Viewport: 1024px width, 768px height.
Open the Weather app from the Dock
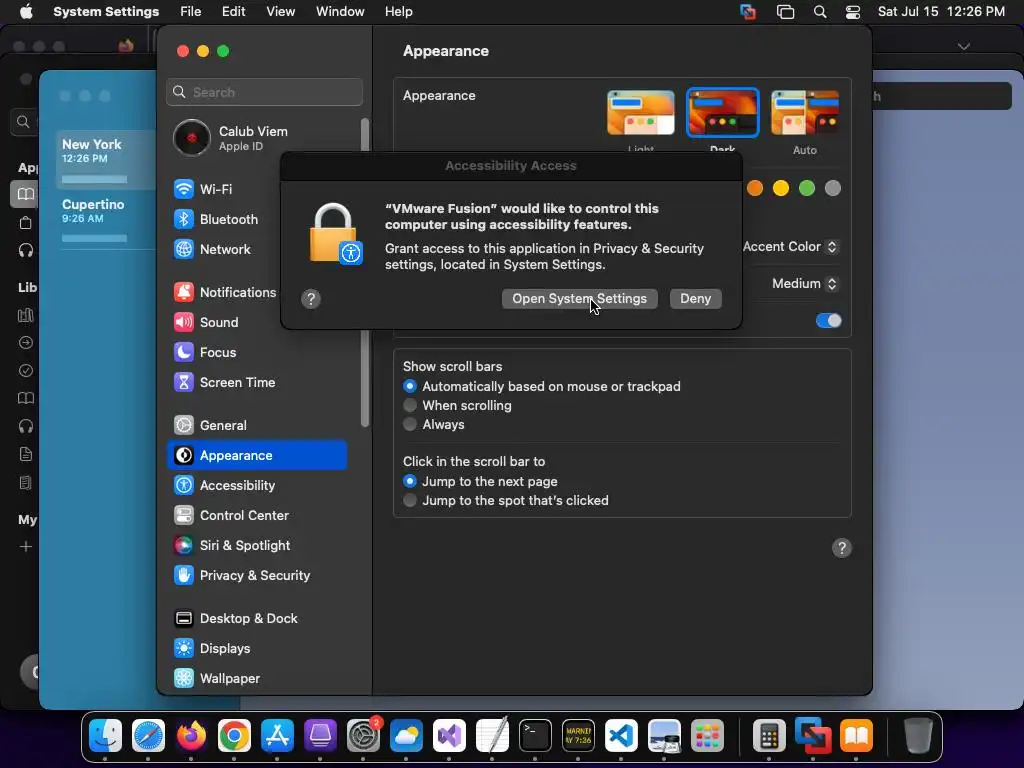click(406, 736)
